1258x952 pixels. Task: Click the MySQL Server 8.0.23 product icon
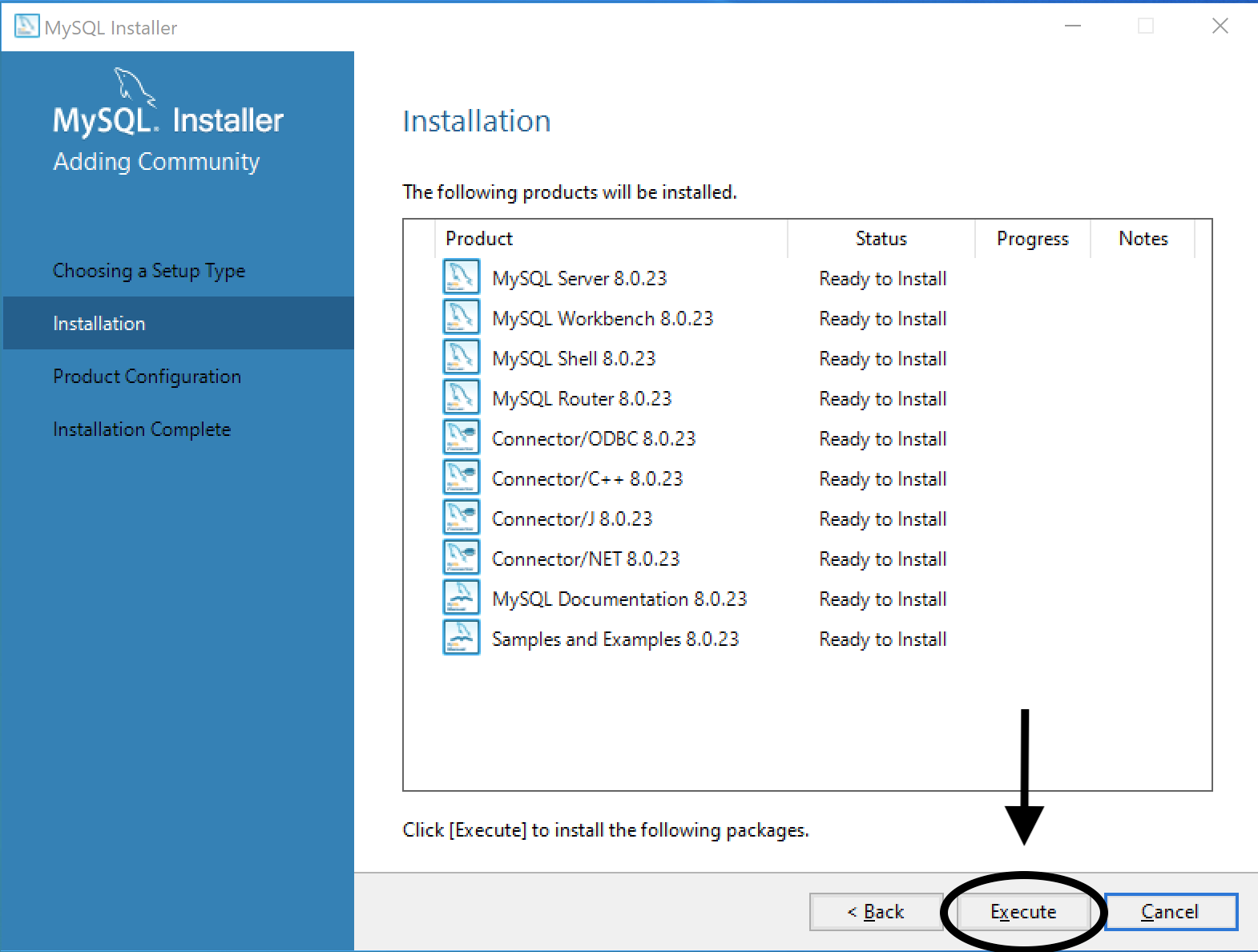pyautogui.click(x=461, y=276)
